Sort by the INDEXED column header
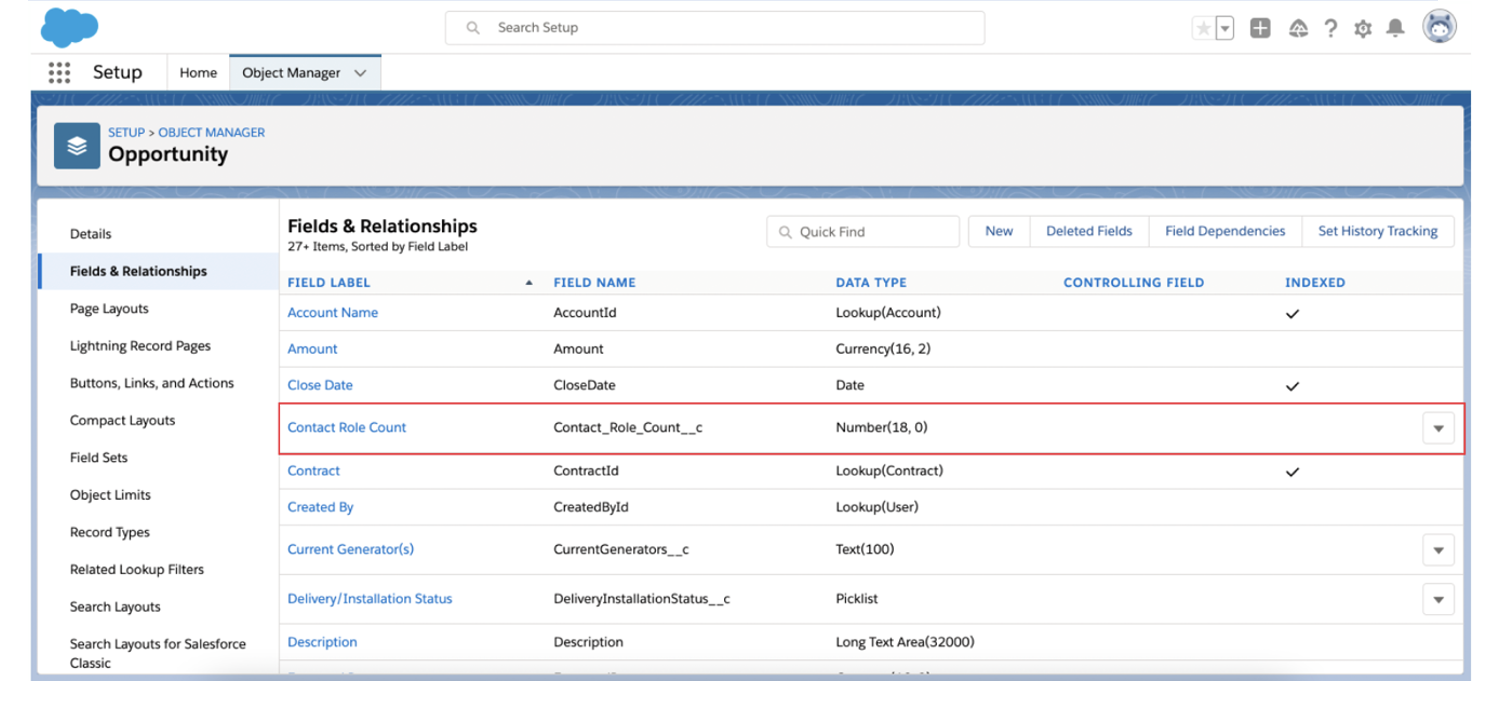The width and height of the screenshot is (1504, 716). (1315, 283)
